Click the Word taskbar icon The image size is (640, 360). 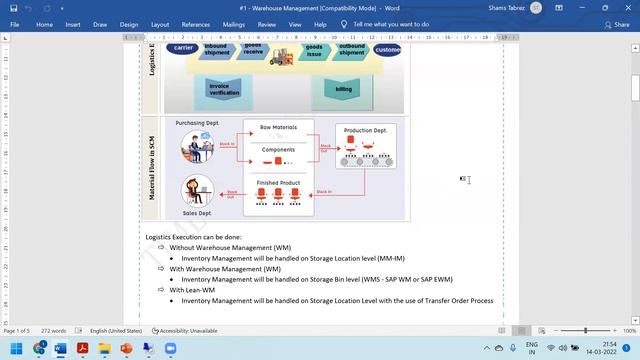click(x=60, y=349)
